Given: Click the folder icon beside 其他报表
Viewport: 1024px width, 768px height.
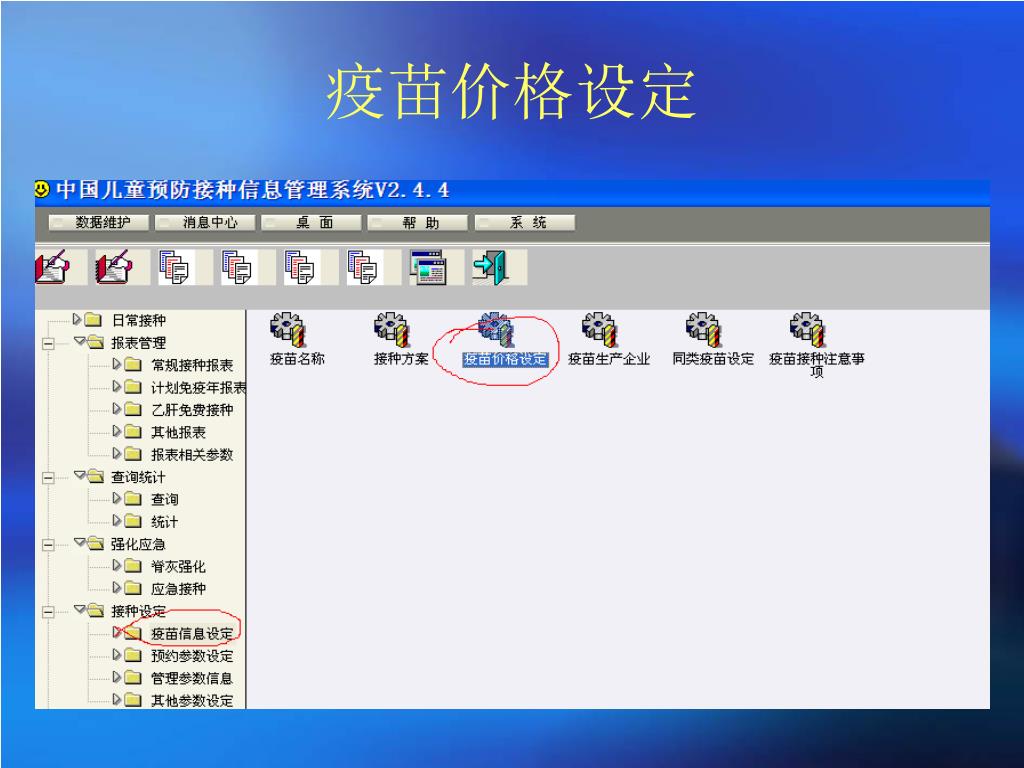Looking at the screenshot, I should [x=133, y=432].
